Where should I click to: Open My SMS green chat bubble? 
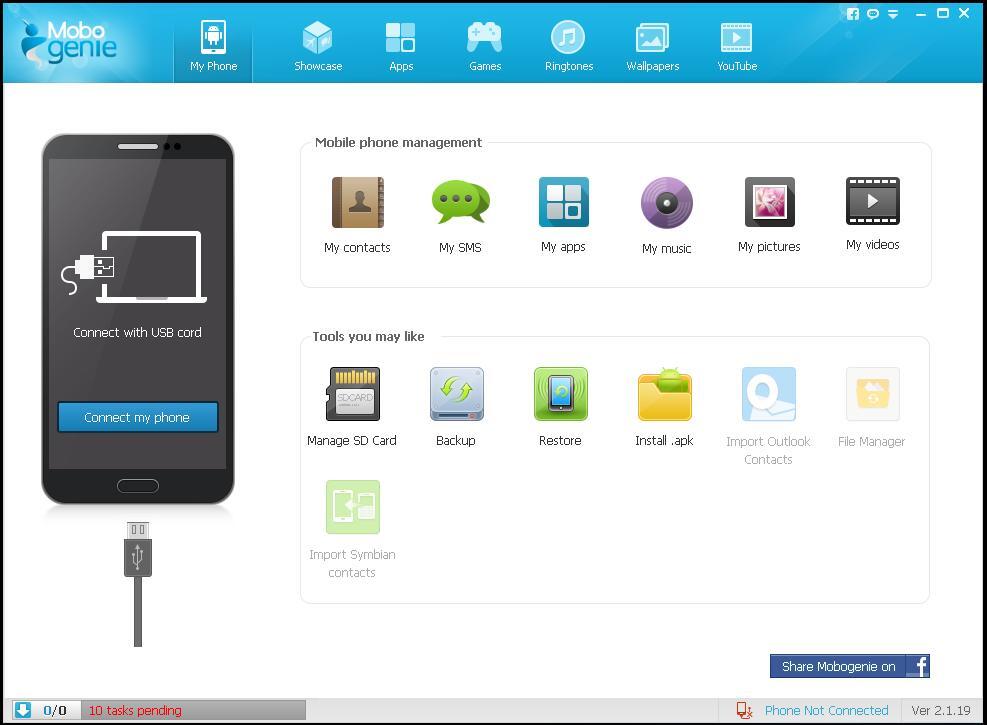(460, 202)
